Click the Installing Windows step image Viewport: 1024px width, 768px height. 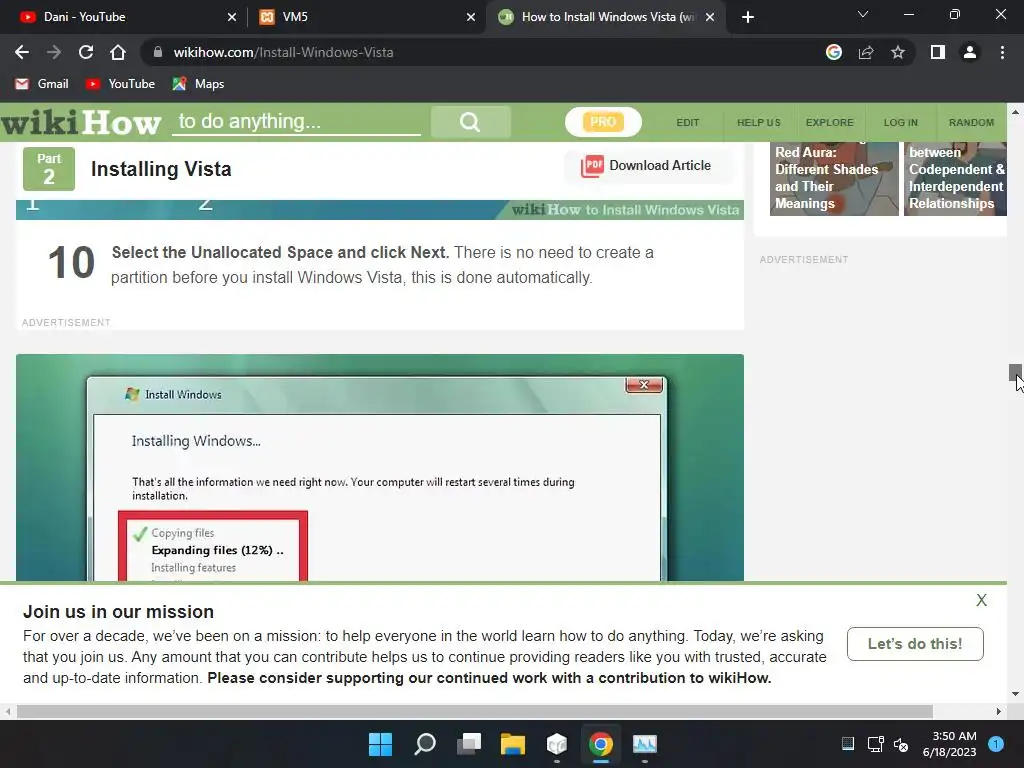click(379, 468)
